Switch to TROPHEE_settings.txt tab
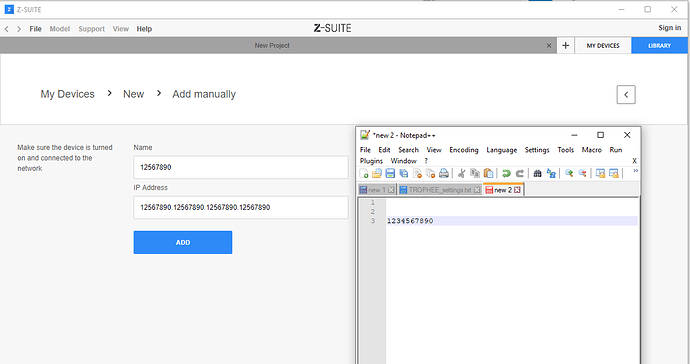 coord(440,190)
